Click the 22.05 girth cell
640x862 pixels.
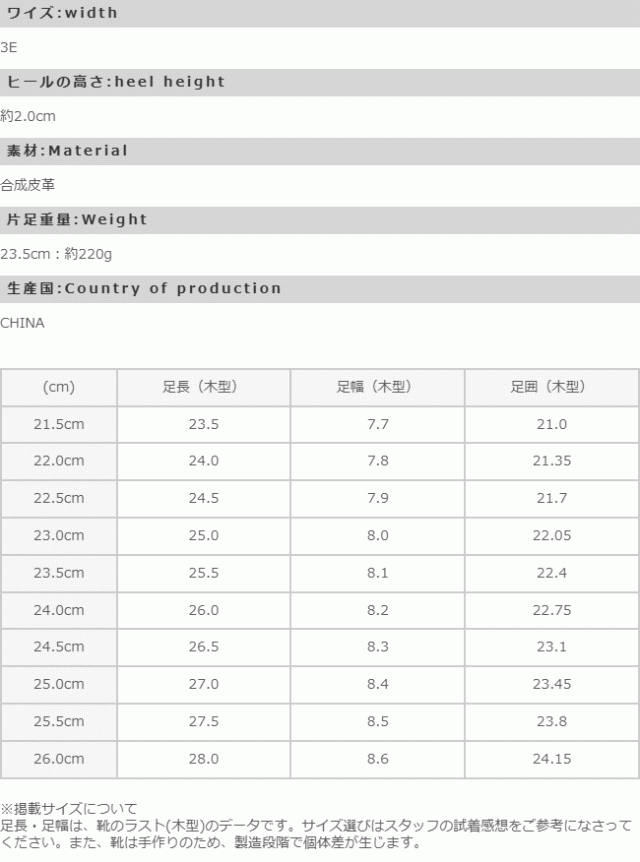(x=551, y=536)
